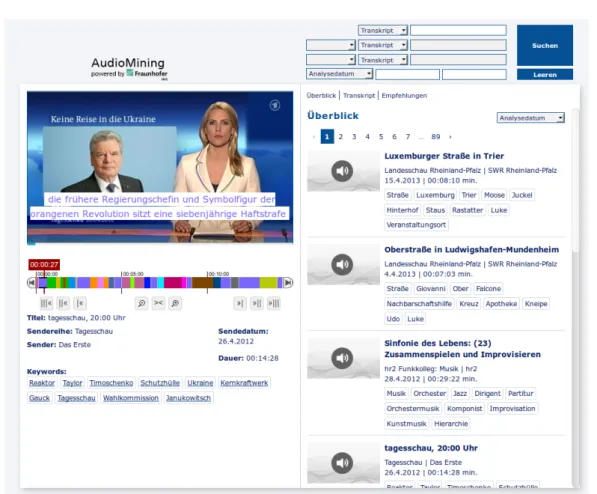Open the Analysedatum sort dropdown beside Überblick heading
597x494 pixels.
531,118
